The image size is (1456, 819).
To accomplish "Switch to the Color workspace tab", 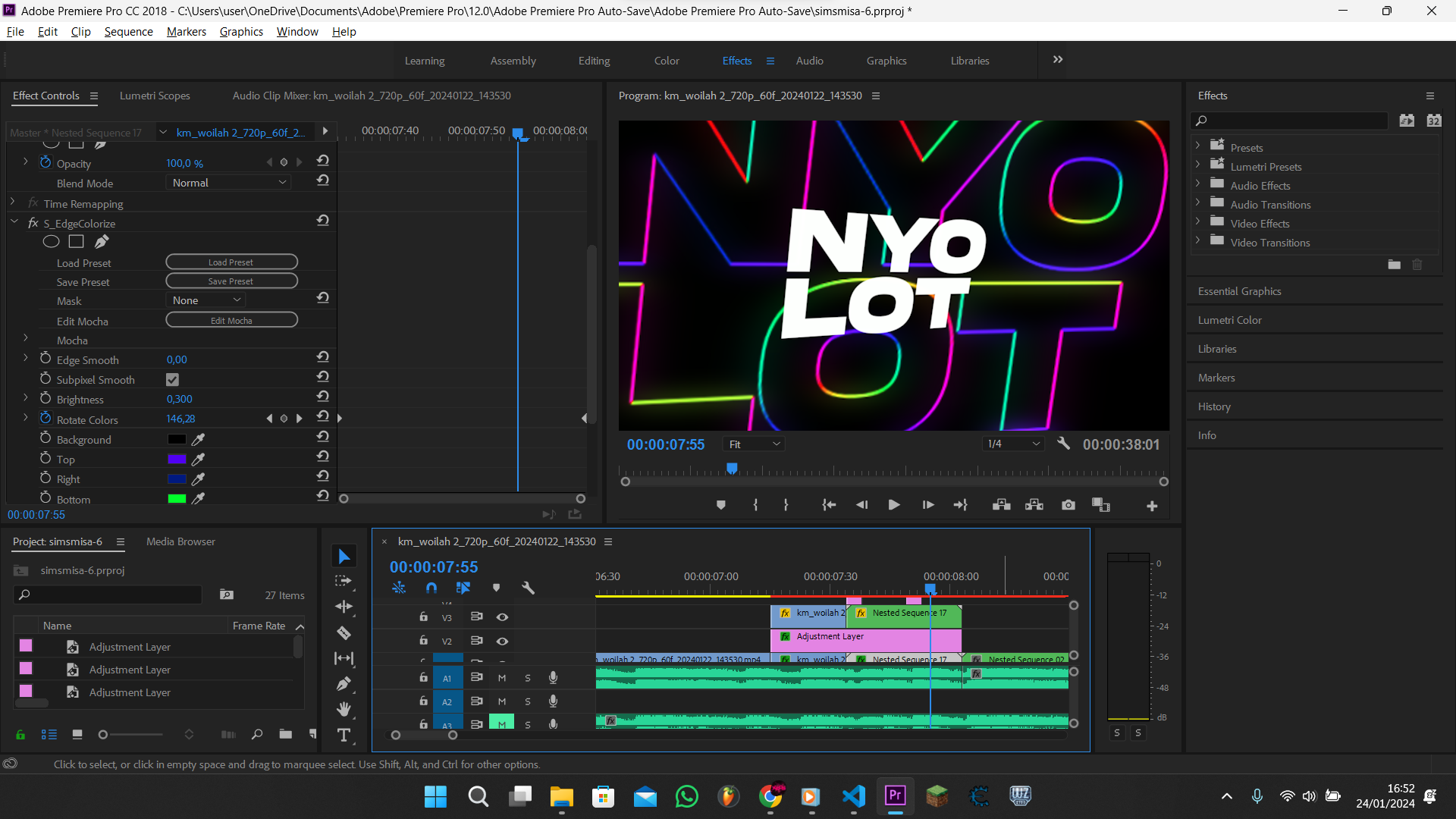I will (x=666, y=61).
